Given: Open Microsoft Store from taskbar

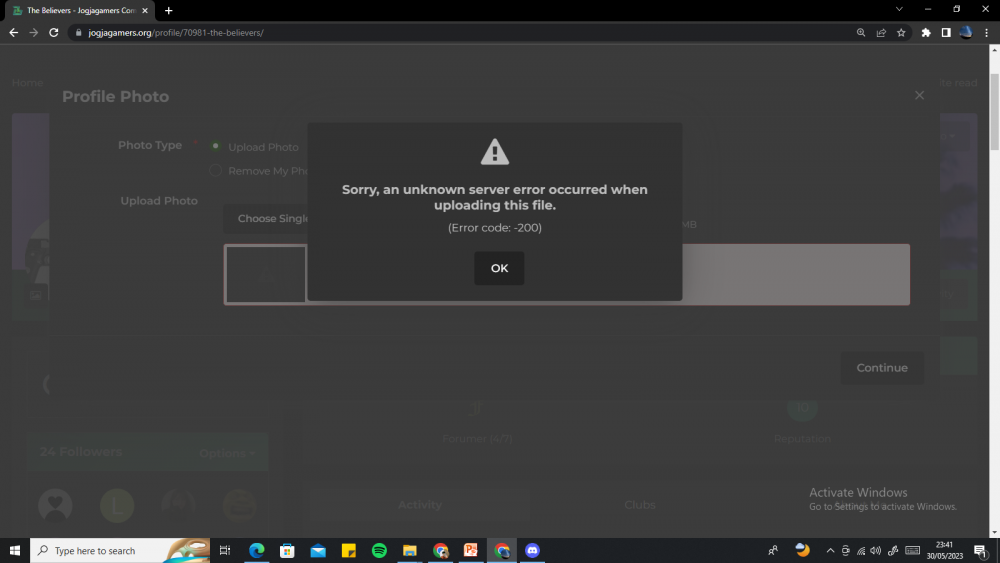Looking at the screenshot, I should [287, 550].
